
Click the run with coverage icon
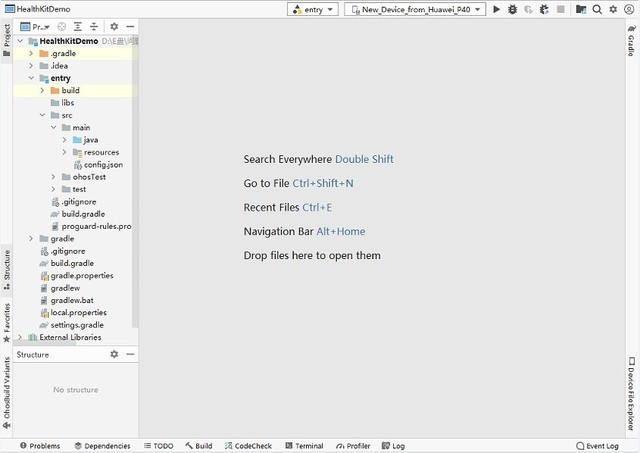tap(528, 9)
